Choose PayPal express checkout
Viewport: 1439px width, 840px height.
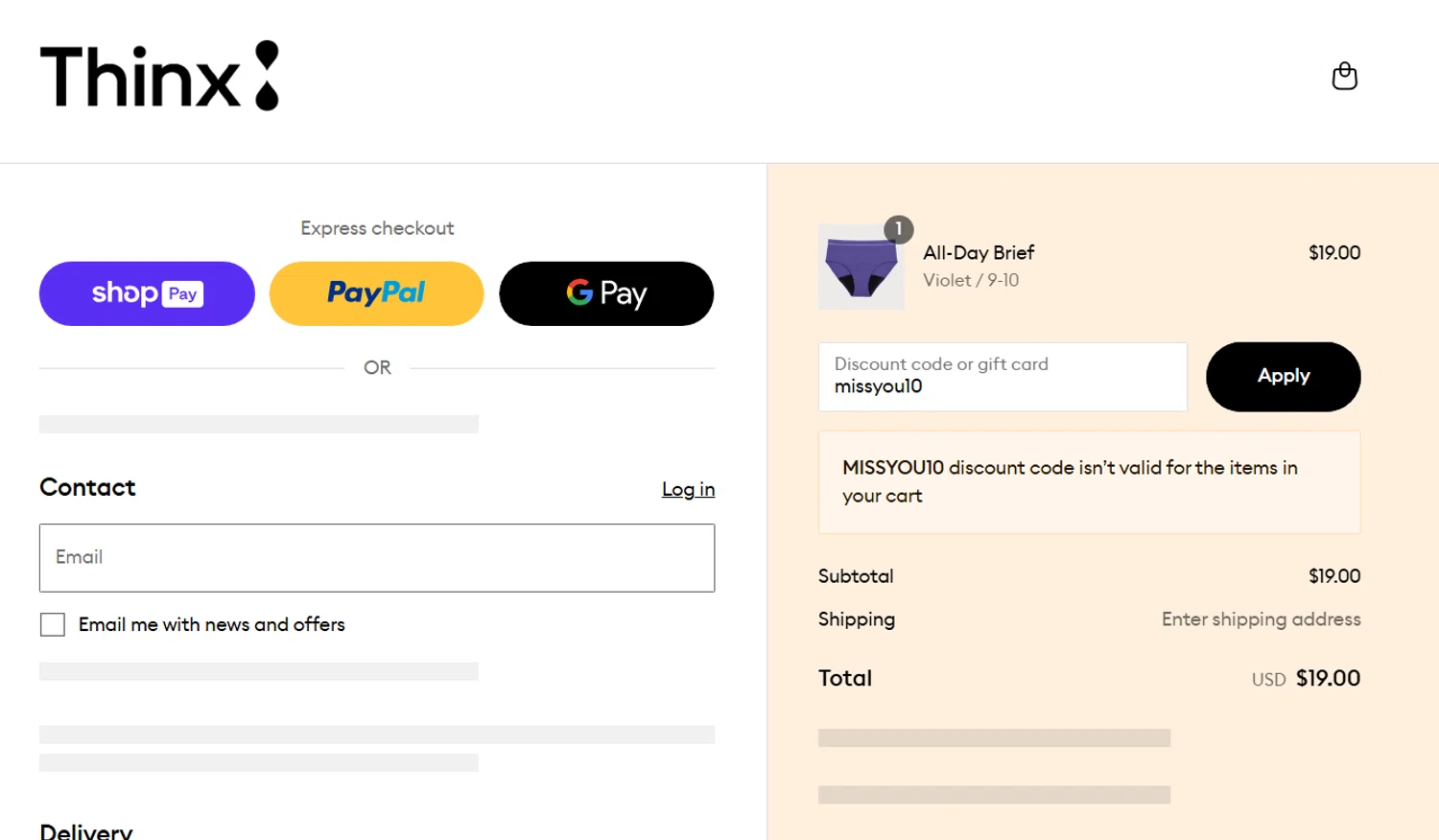(x=376, y=293)
